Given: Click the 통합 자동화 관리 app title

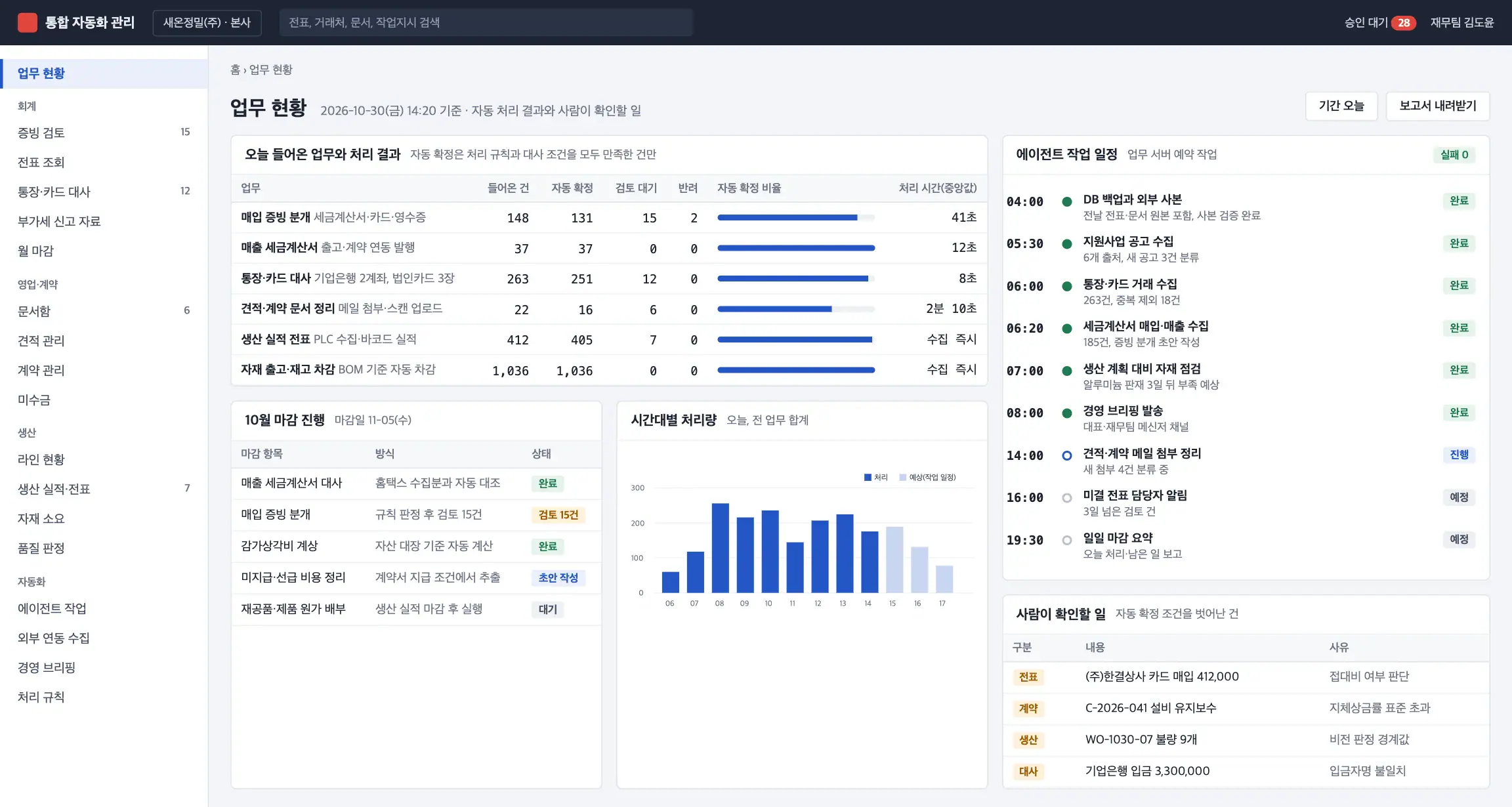Looking at the screenshot, I should click(89, 22).
